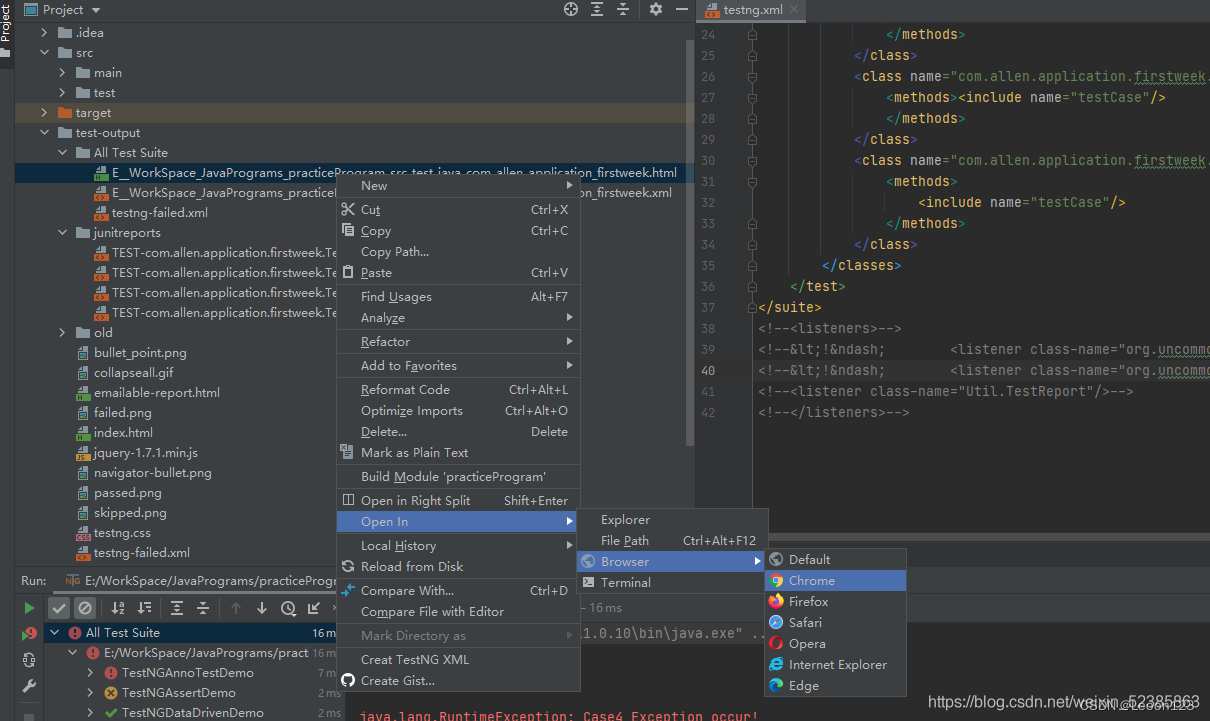Go to next failed test arrow

coord(262,608)
